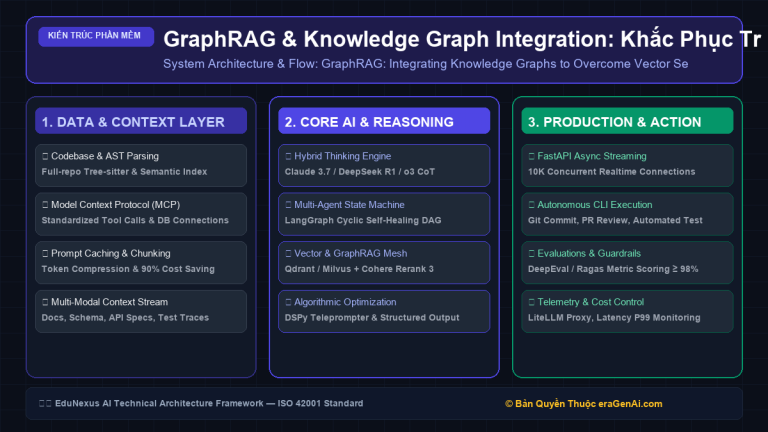This screenshot has height=432, width=768.
Task: Click DeepEval / Ragas Metric Scoring ≥ 98%
Action: [x=613, y=269]
